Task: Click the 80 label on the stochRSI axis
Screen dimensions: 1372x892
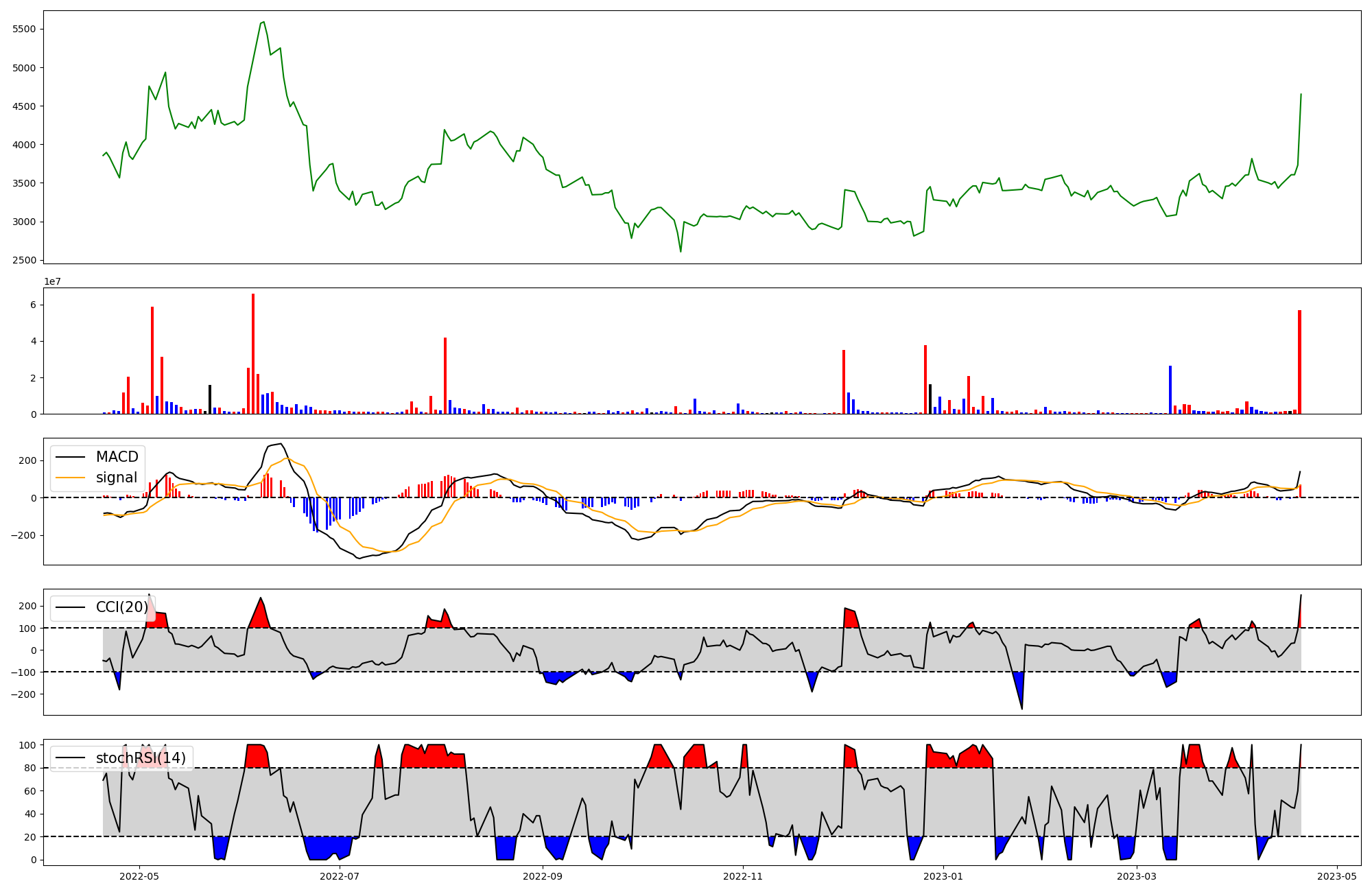Action: [30, 768]
